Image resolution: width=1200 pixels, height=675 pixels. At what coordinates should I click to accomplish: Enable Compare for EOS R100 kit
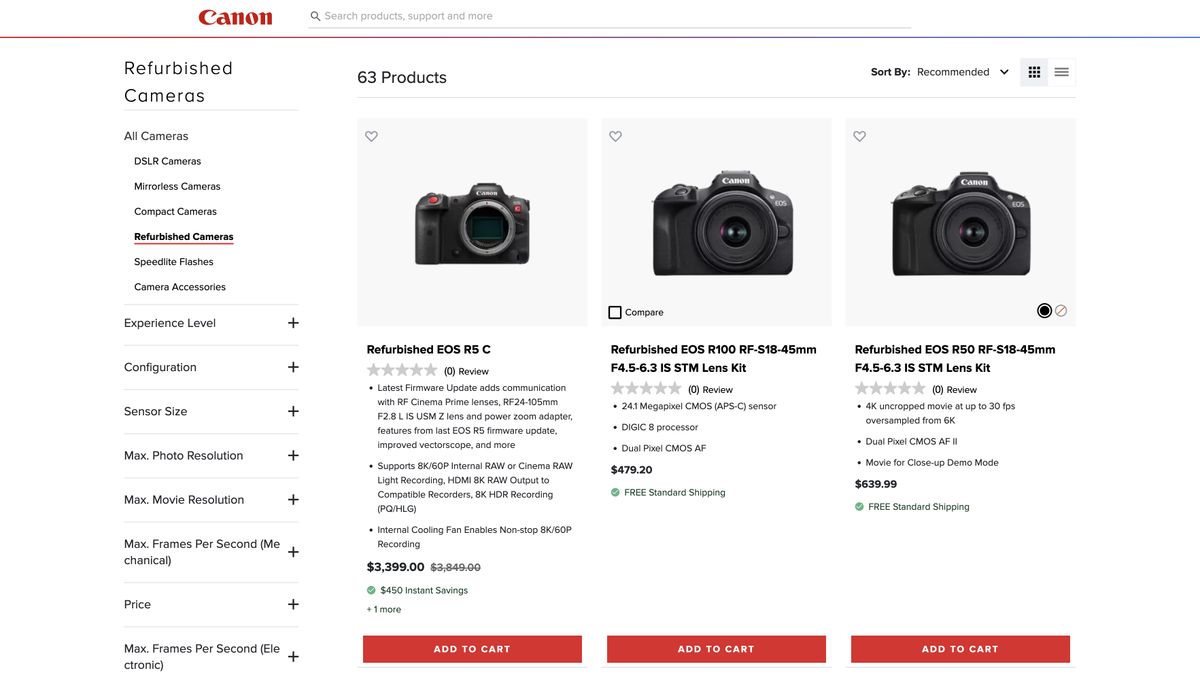pos(613,311)
